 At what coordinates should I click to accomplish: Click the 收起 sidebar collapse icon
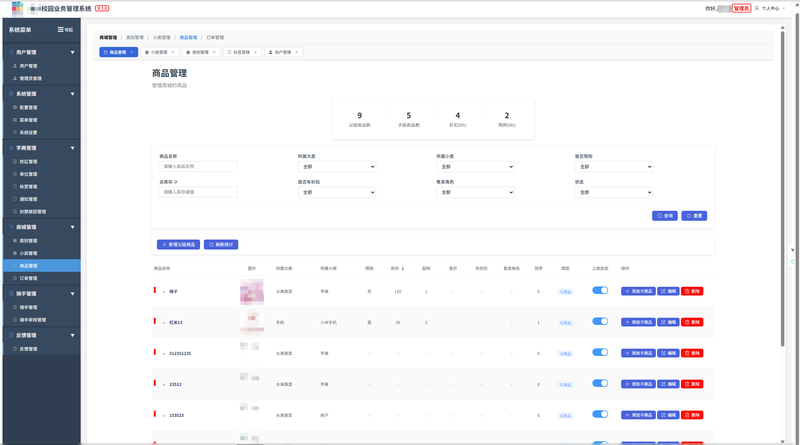point(61,30)
